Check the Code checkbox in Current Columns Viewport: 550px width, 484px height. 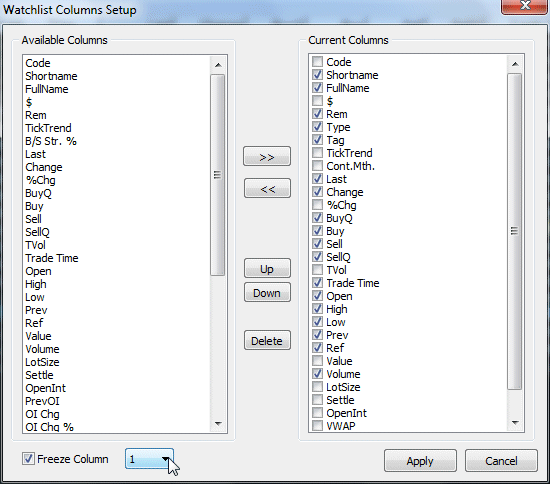click(317, 62)
